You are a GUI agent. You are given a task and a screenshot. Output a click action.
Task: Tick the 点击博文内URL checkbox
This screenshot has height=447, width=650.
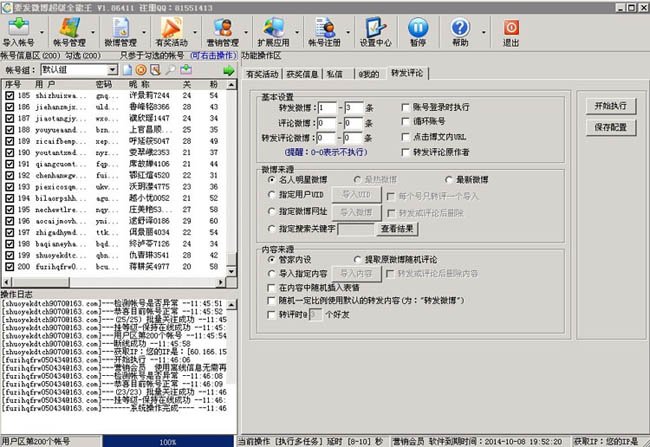pyautogui.click(x=406, y=137)
